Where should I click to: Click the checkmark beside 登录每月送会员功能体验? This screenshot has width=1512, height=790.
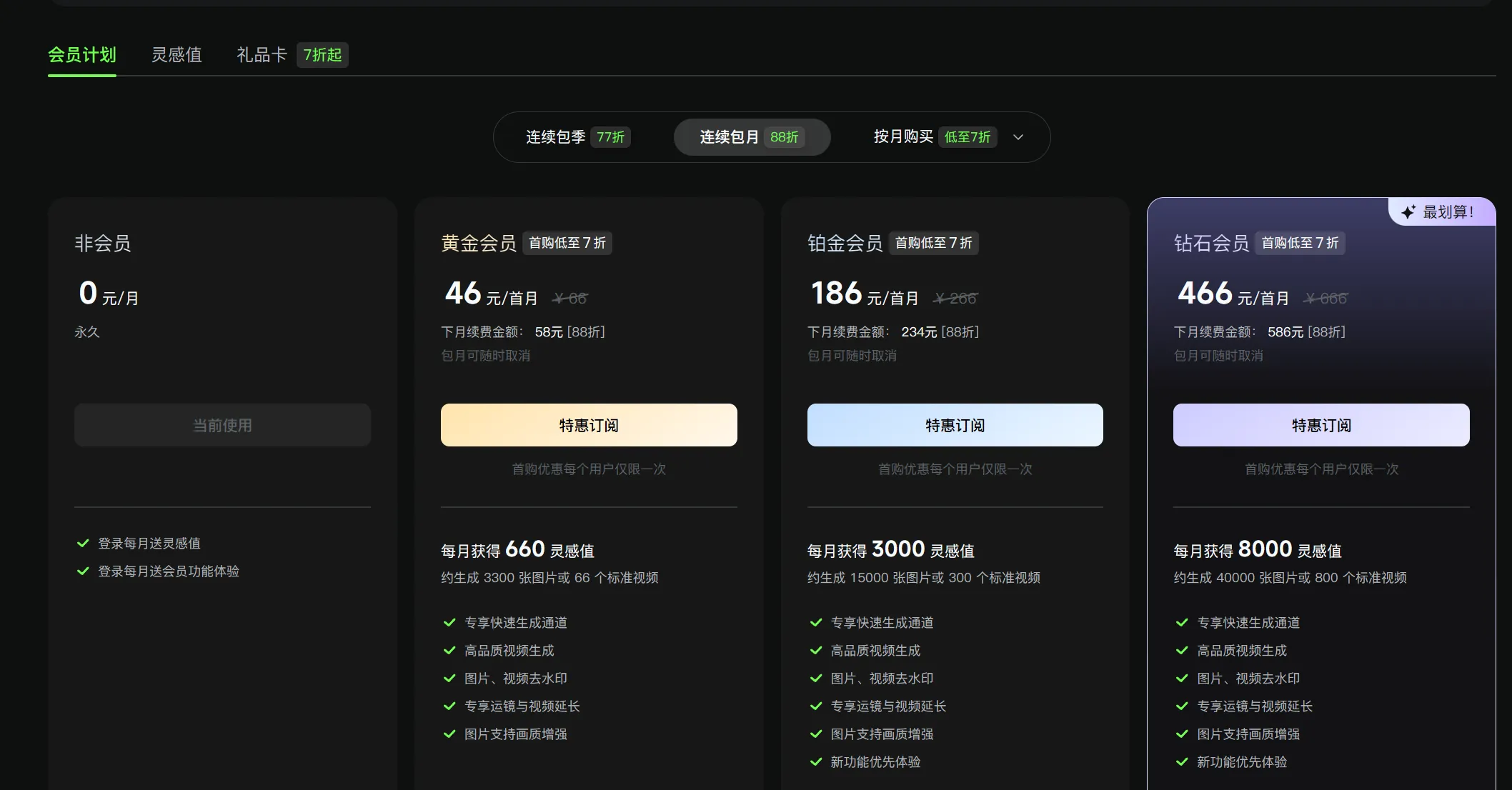[83, 571]
